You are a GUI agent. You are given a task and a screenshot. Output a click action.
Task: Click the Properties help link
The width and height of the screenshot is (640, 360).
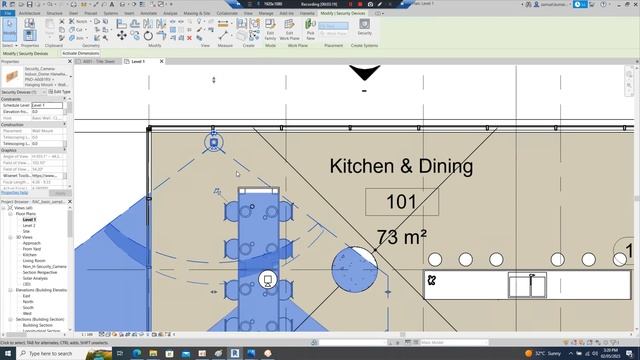(x=14, y=193)
